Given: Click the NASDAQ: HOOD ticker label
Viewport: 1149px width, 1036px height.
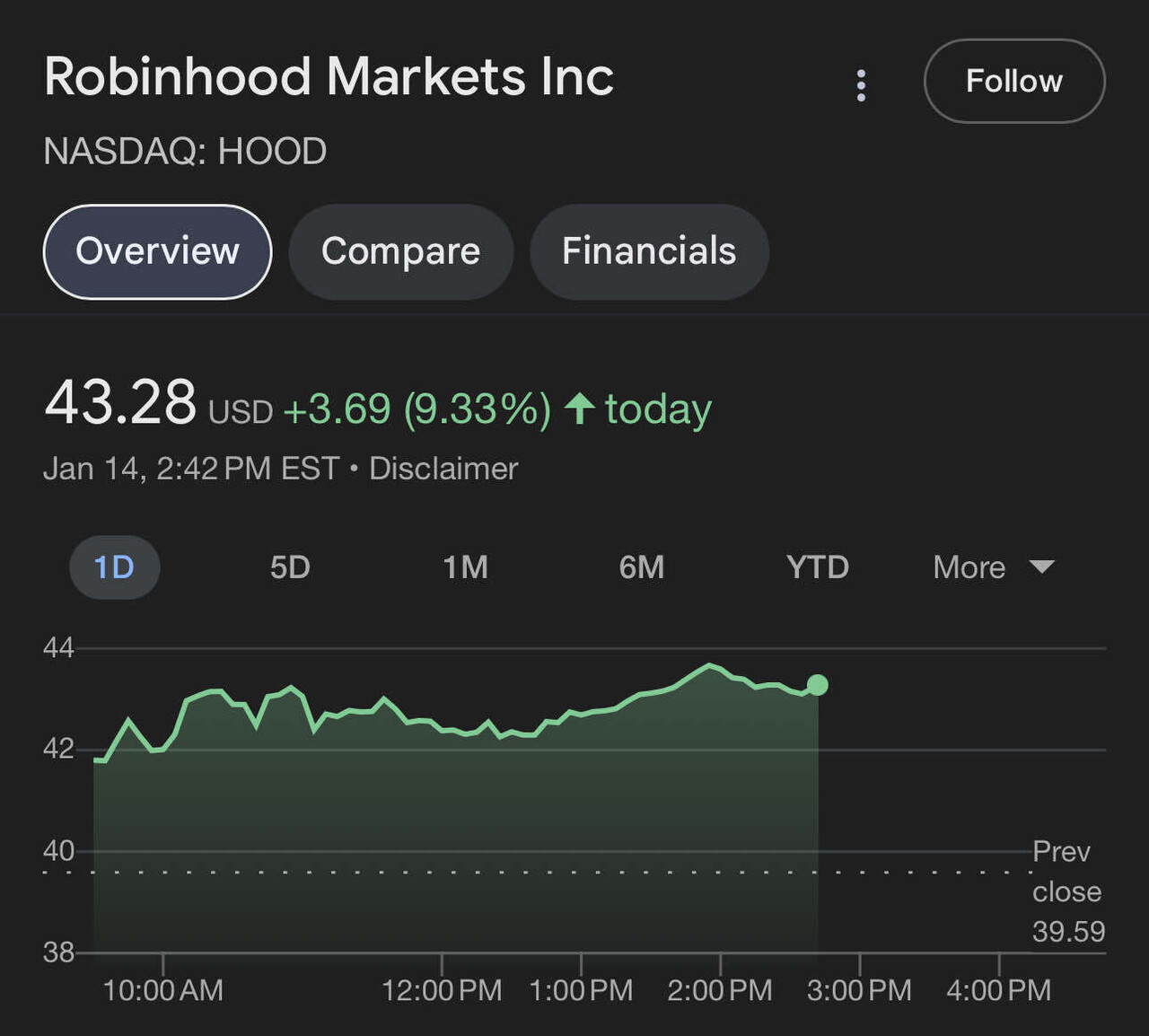Looking at the screenshot, I should click(x=185, y=151).
